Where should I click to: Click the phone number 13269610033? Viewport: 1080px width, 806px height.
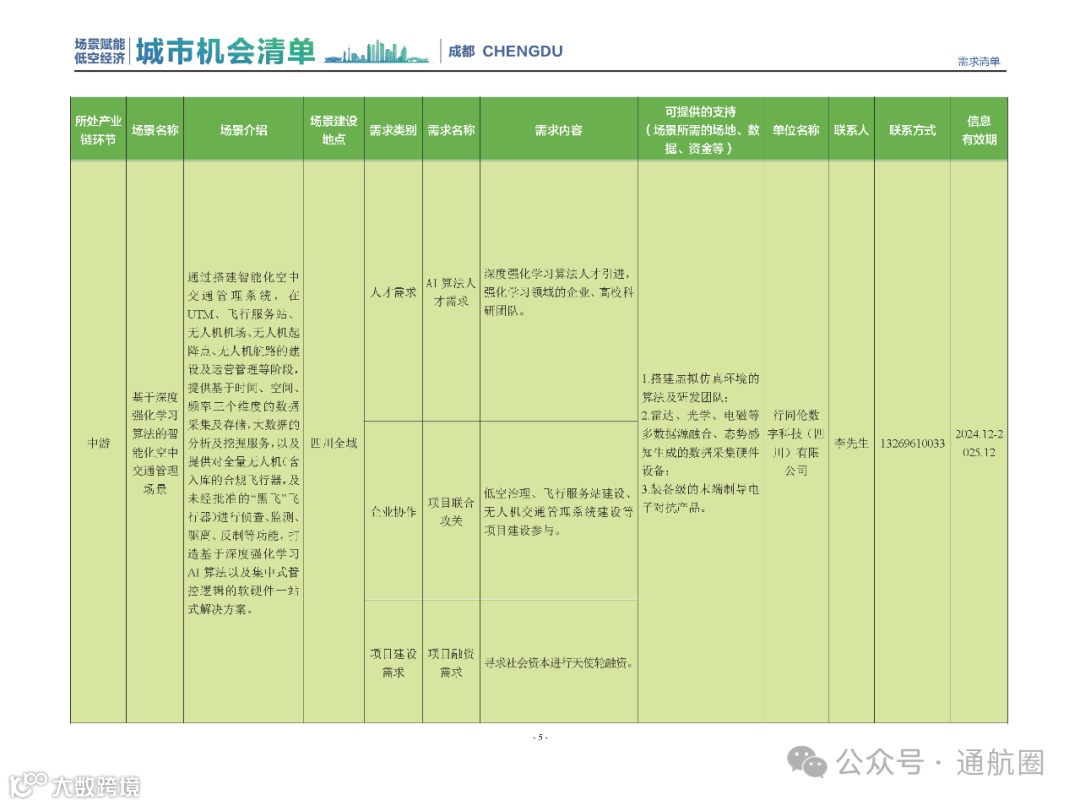coord(912,443)
